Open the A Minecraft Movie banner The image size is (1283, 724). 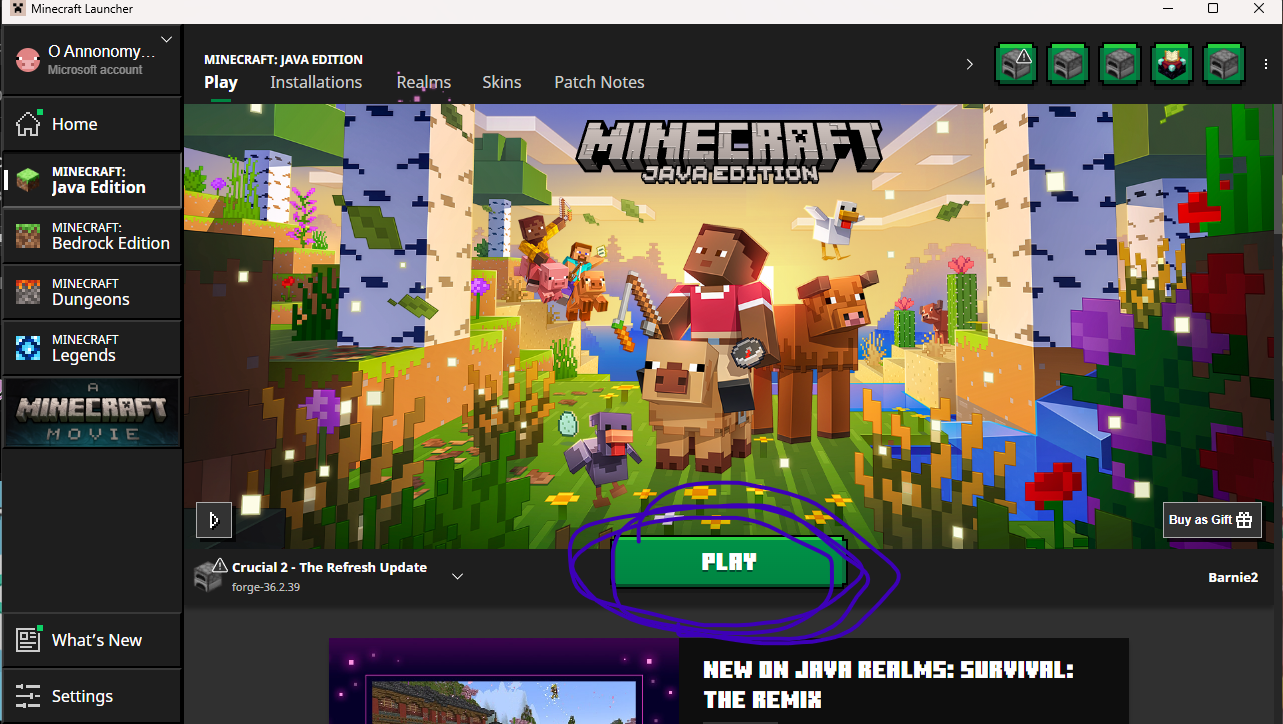coord(91,412)
